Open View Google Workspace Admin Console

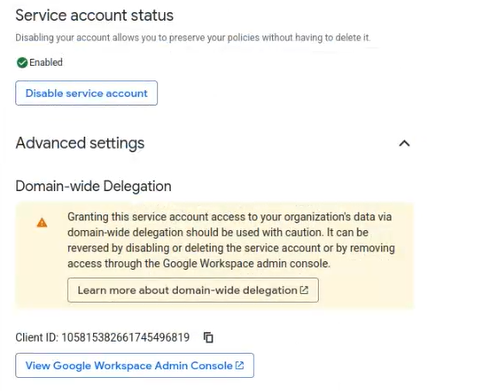(134, 365)
